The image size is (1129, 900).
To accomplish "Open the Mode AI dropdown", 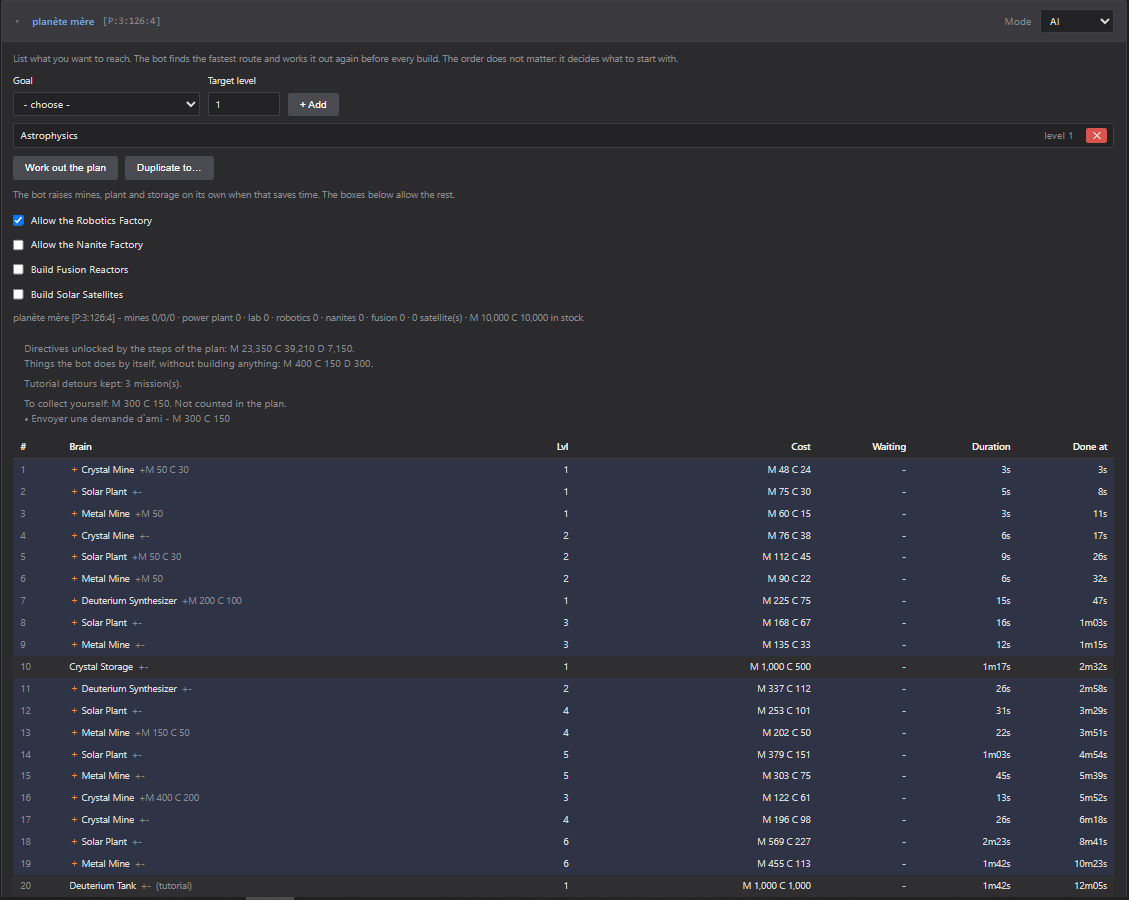I will tap(1077, 22).
